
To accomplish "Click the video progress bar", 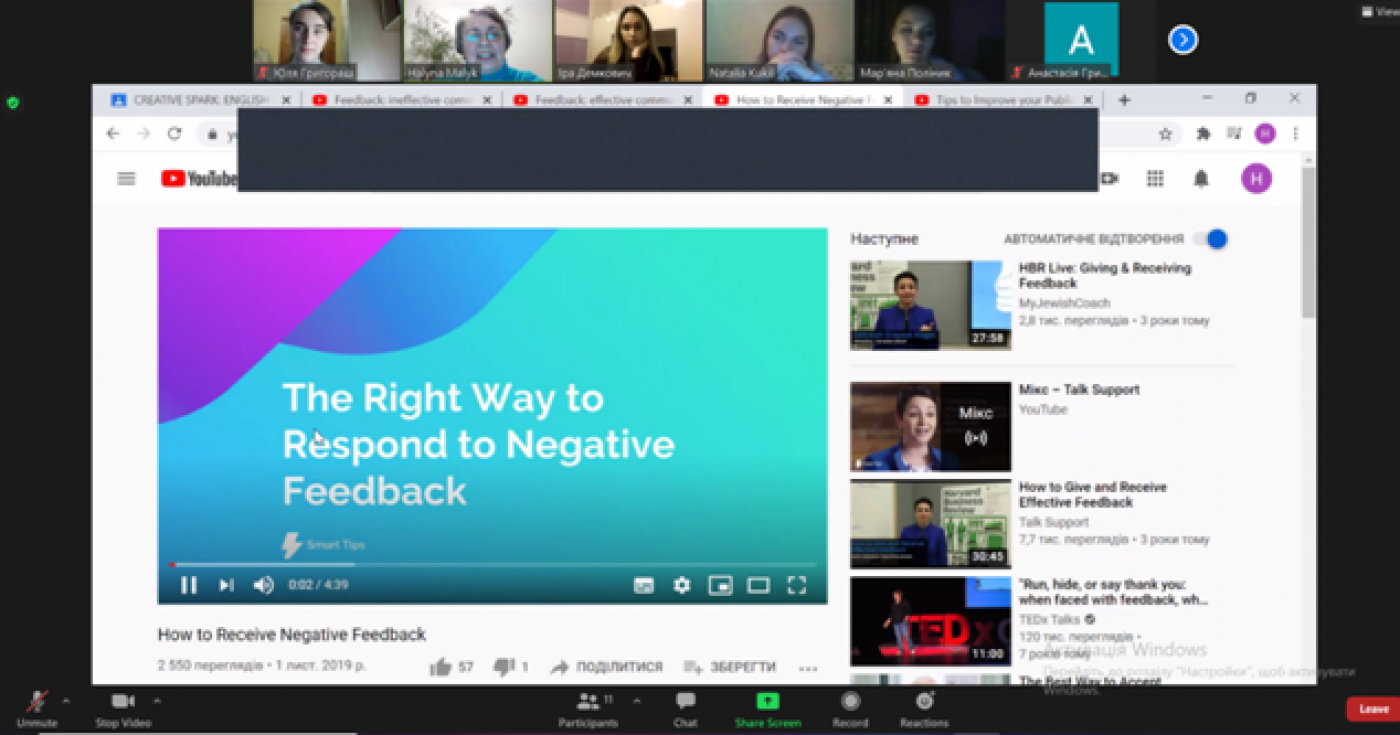I will [x=490, y=565].
